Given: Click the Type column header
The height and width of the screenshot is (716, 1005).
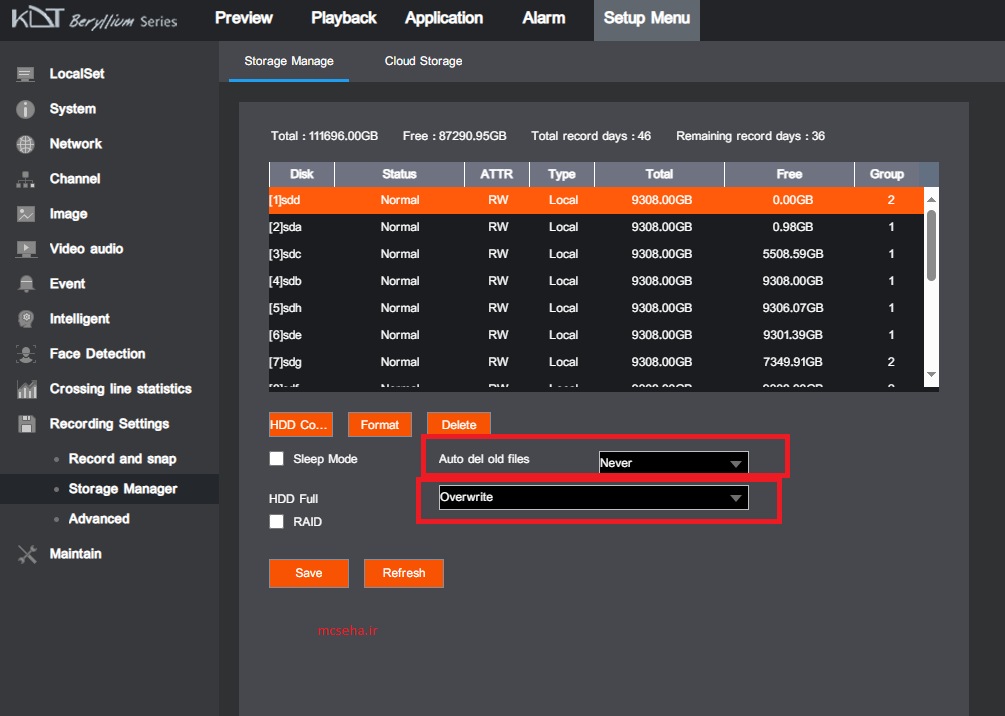Looking at the screenshot, I should pos(562,174).
